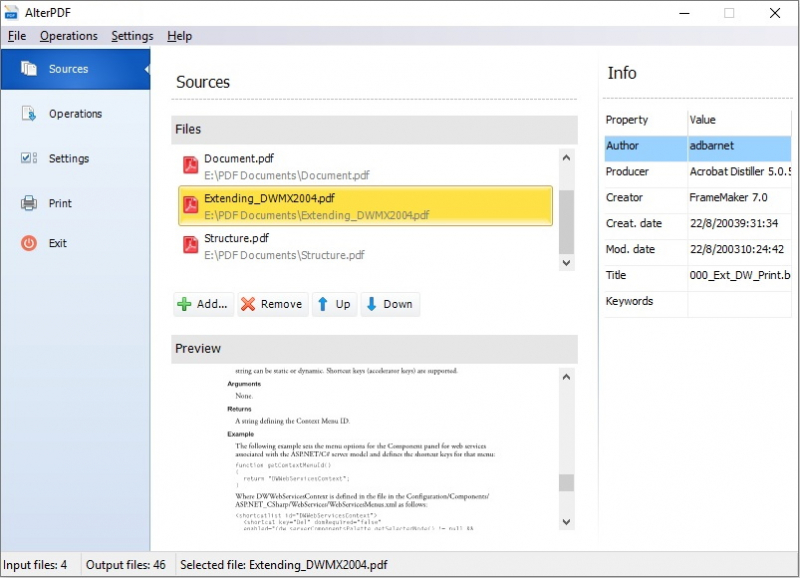The image size is (800, 578).
Task: Click the Settings checklist icon in sidebar
Action: 29,159
